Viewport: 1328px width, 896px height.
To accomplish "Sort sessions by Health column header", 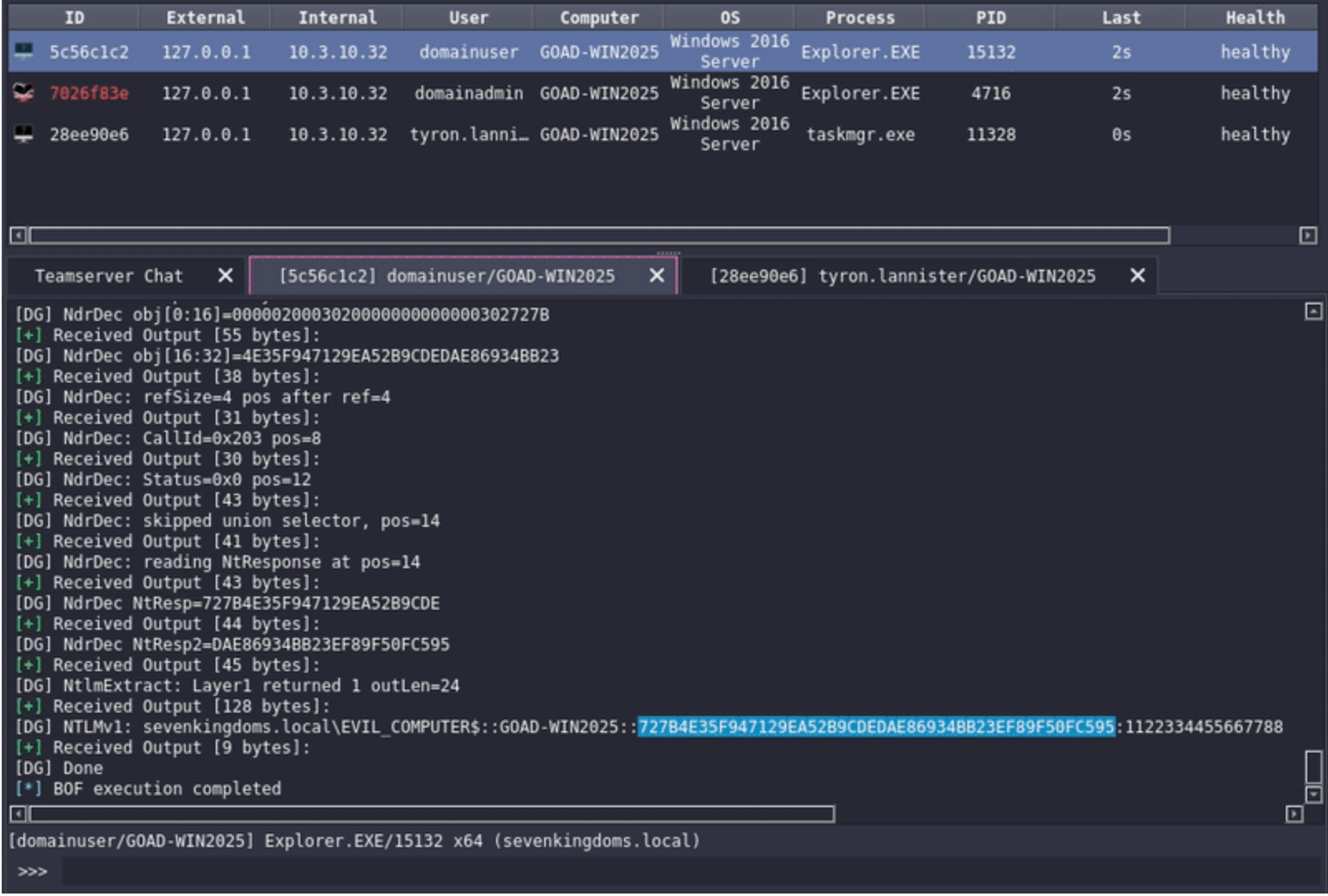I will tap(1254, 17).
